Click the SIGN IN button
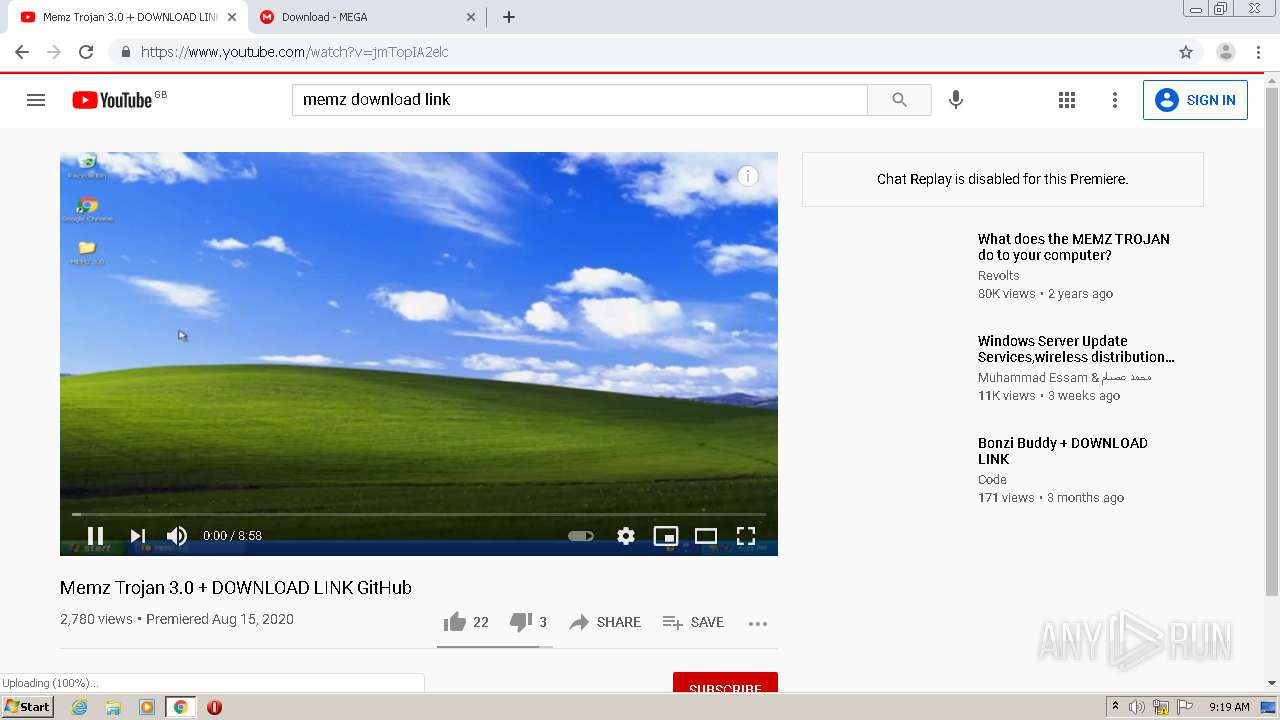The height and width of the screenshot is (720, 1280). point(1195,100)
